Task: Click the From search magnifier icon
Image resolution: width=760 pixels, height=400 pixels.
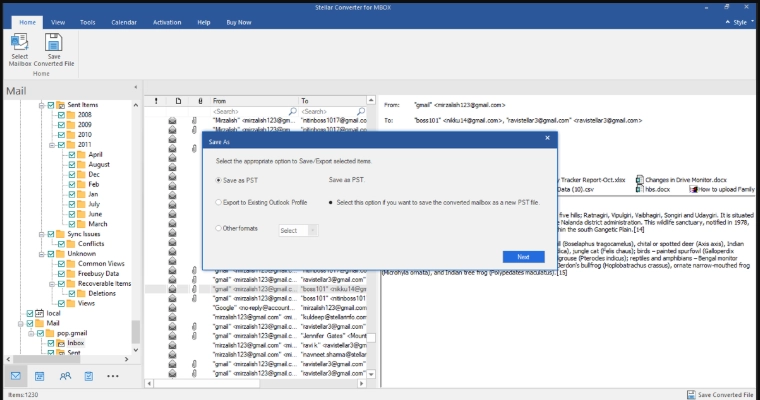Action: click(x=292, y=112)
